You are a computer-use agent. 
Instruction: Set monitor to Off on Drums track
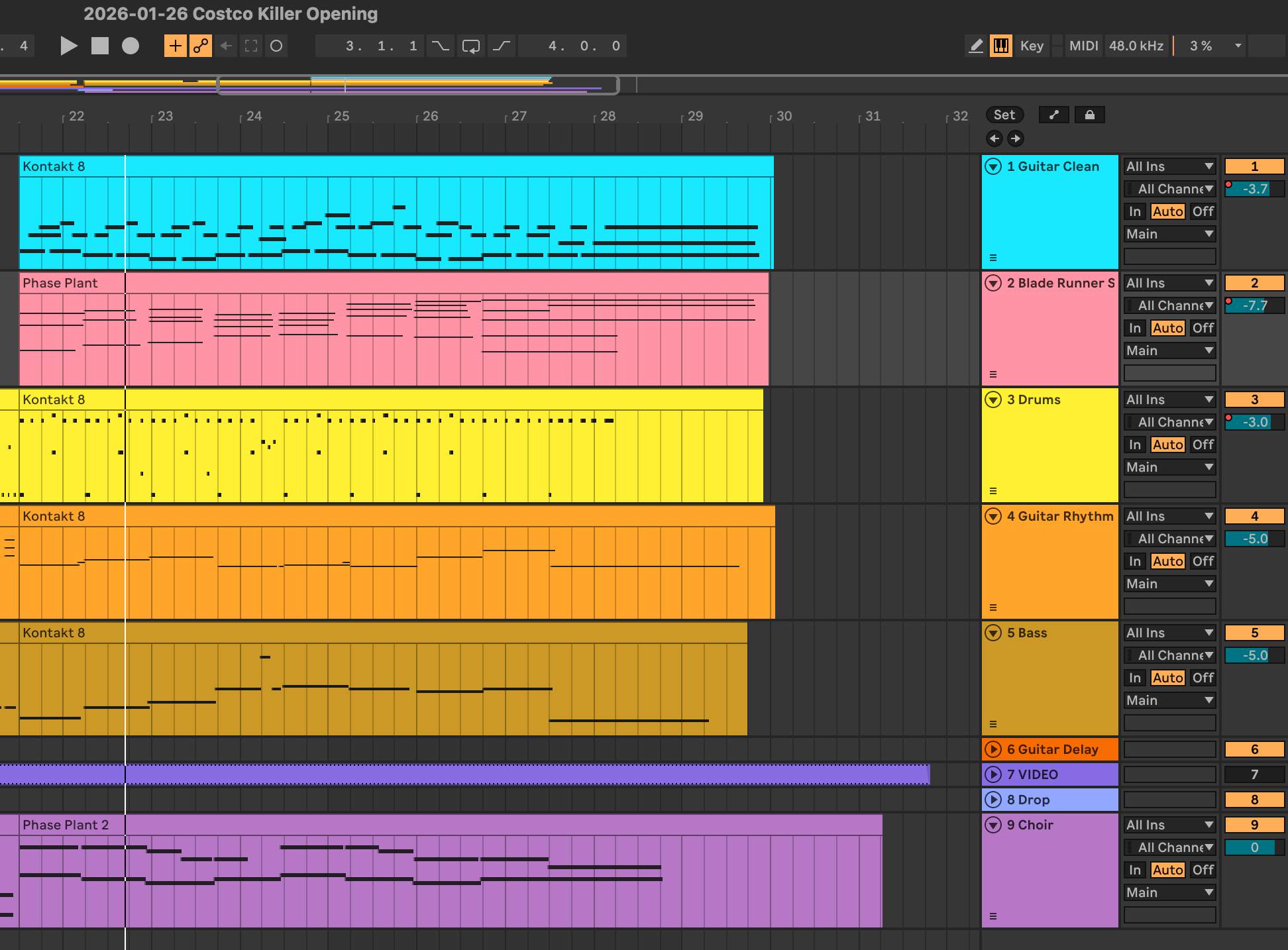[1203, 445]
